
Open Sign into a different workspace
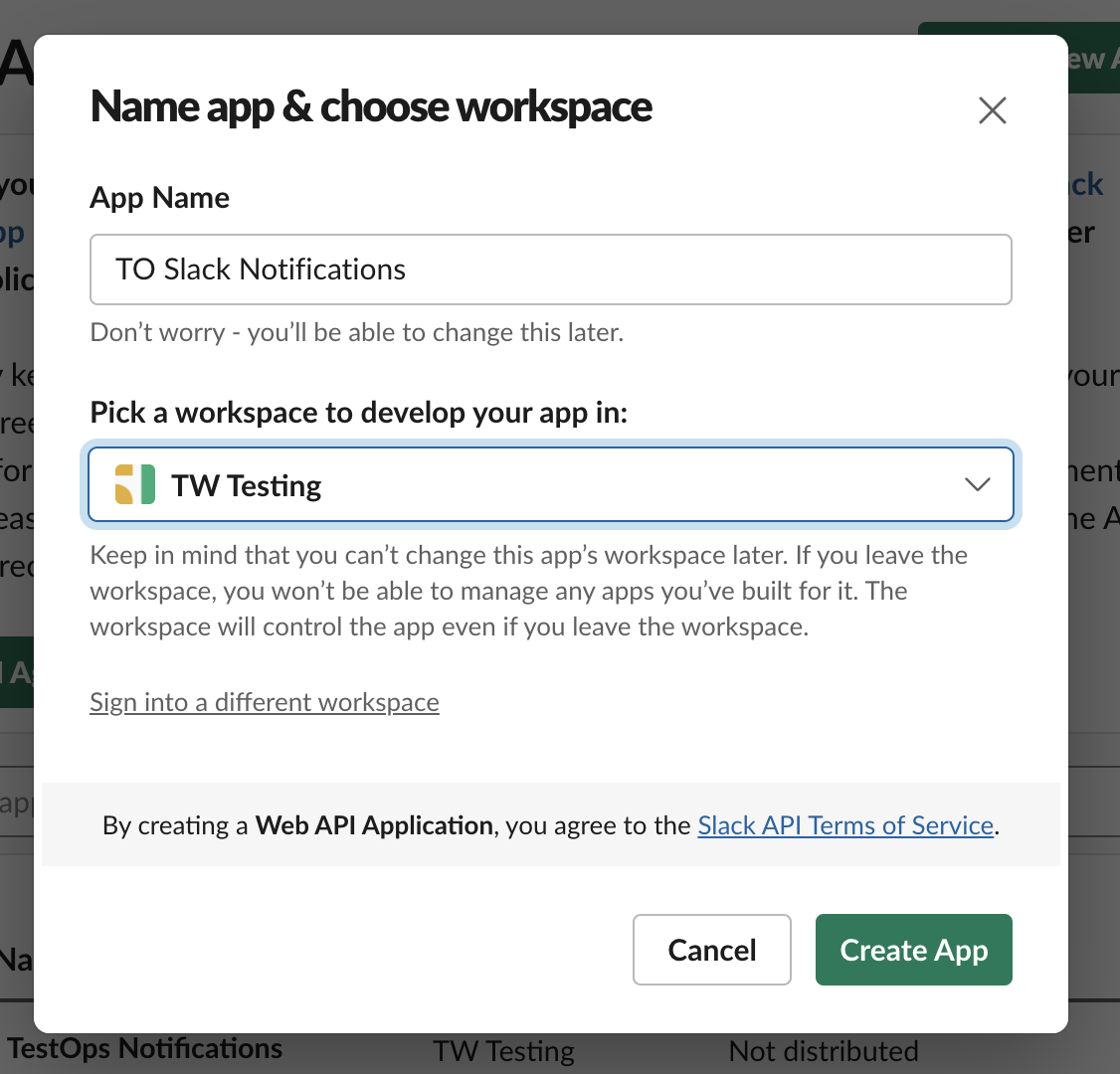tap(264, 702)
